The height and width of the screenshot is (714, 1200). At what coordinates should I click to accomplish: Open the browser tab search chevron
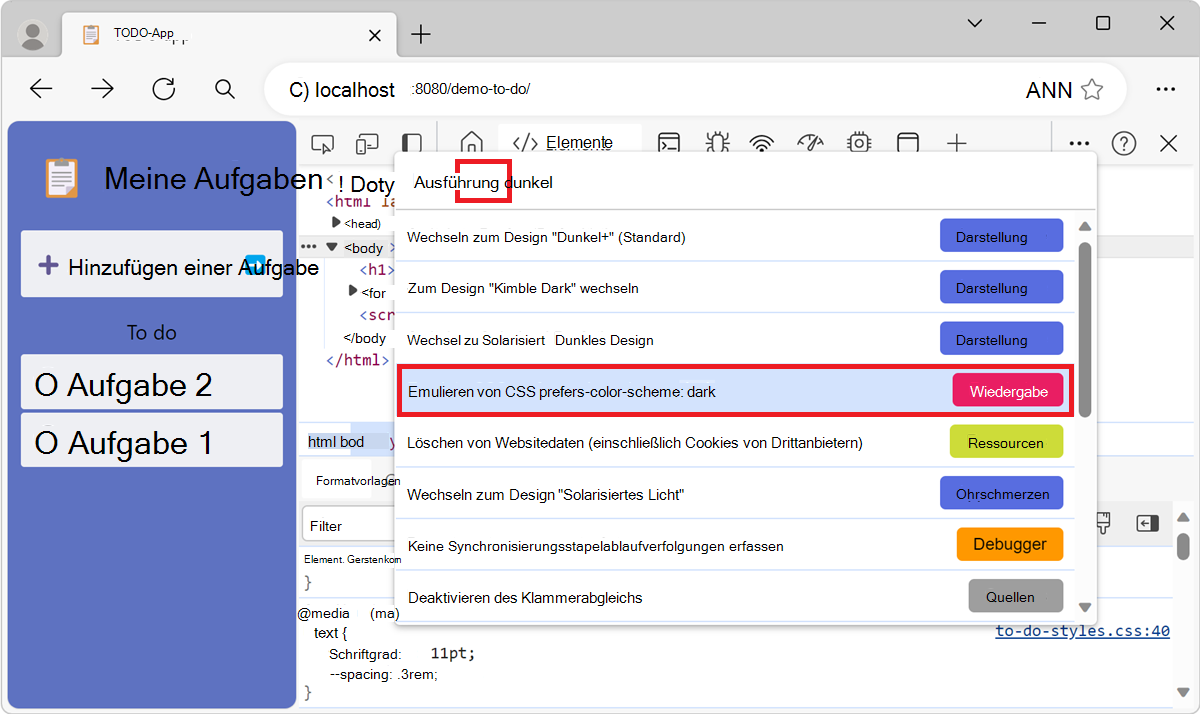point(975,23)
